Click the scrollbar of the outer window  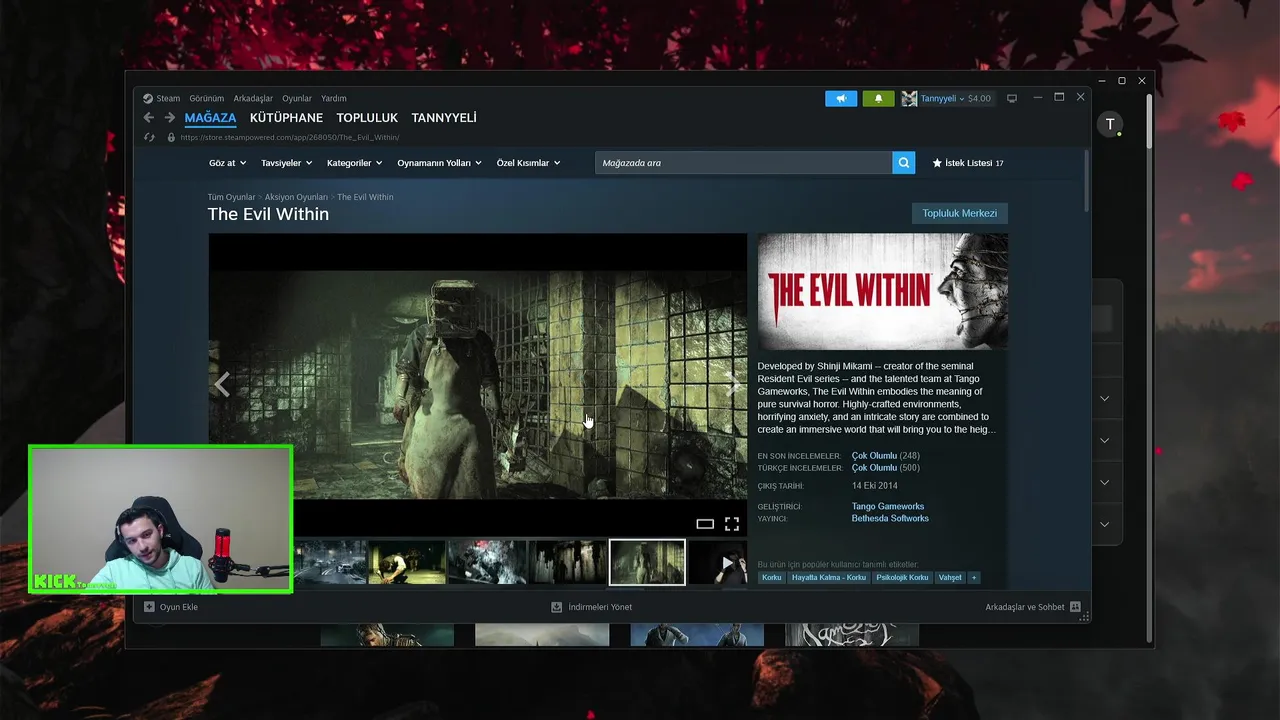tap(1150, 122)
